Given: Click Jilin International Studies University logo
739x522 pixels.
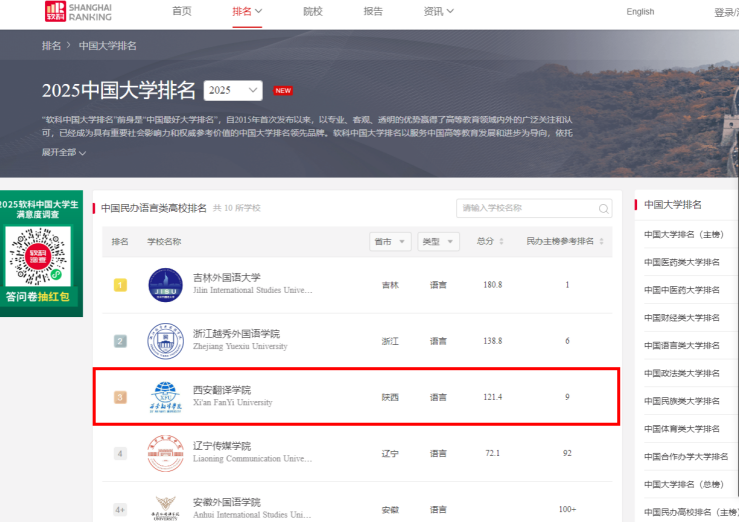Looking at the screenshot, I should [165, 285].
